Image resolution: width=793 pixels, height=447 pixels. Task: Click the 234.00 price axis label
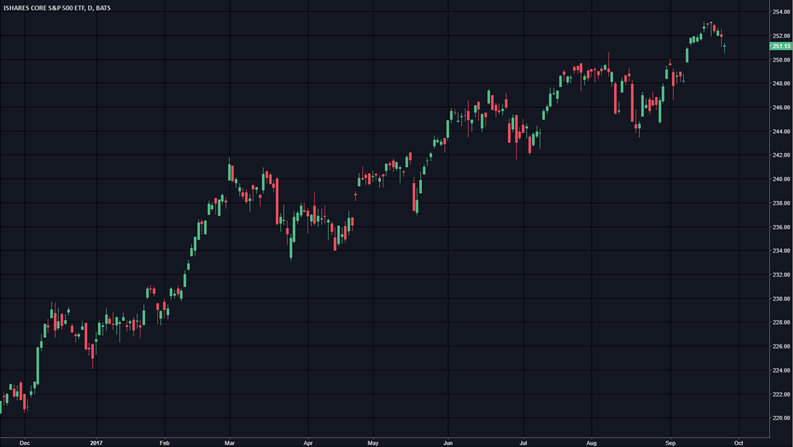coord(781,251)
